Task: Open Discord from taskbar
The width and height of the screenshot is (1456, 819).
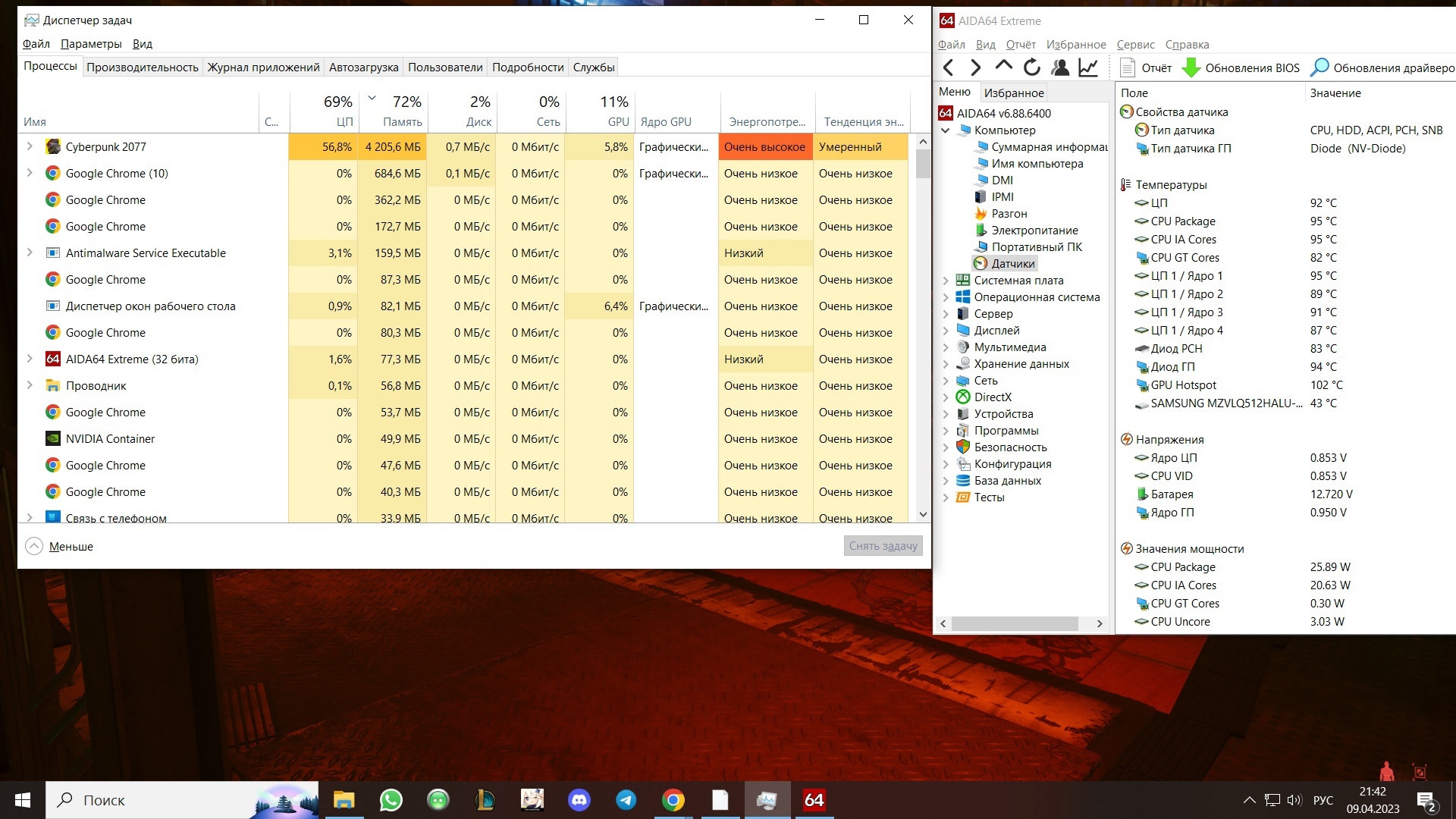Action: click(x=579, y=800)
